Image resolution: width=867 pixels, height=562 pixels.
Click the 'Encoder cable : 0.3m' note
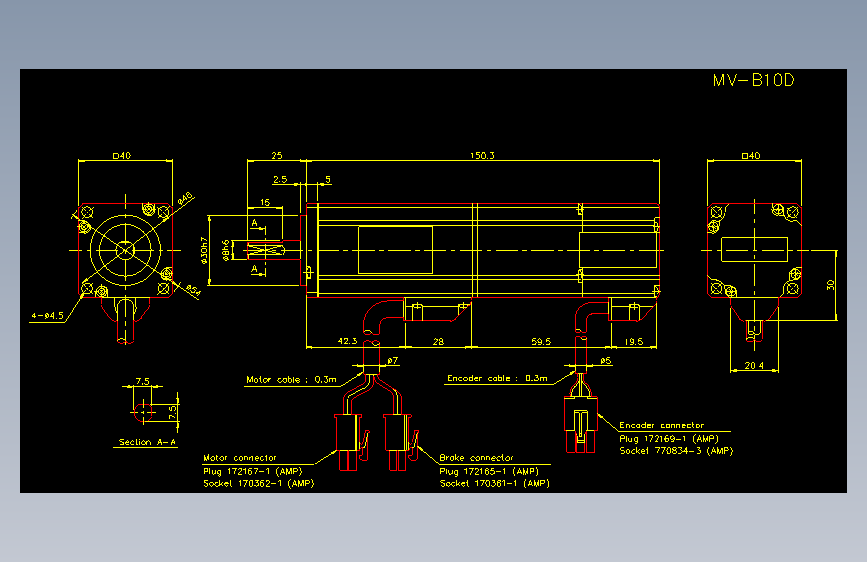click(497, 378)
